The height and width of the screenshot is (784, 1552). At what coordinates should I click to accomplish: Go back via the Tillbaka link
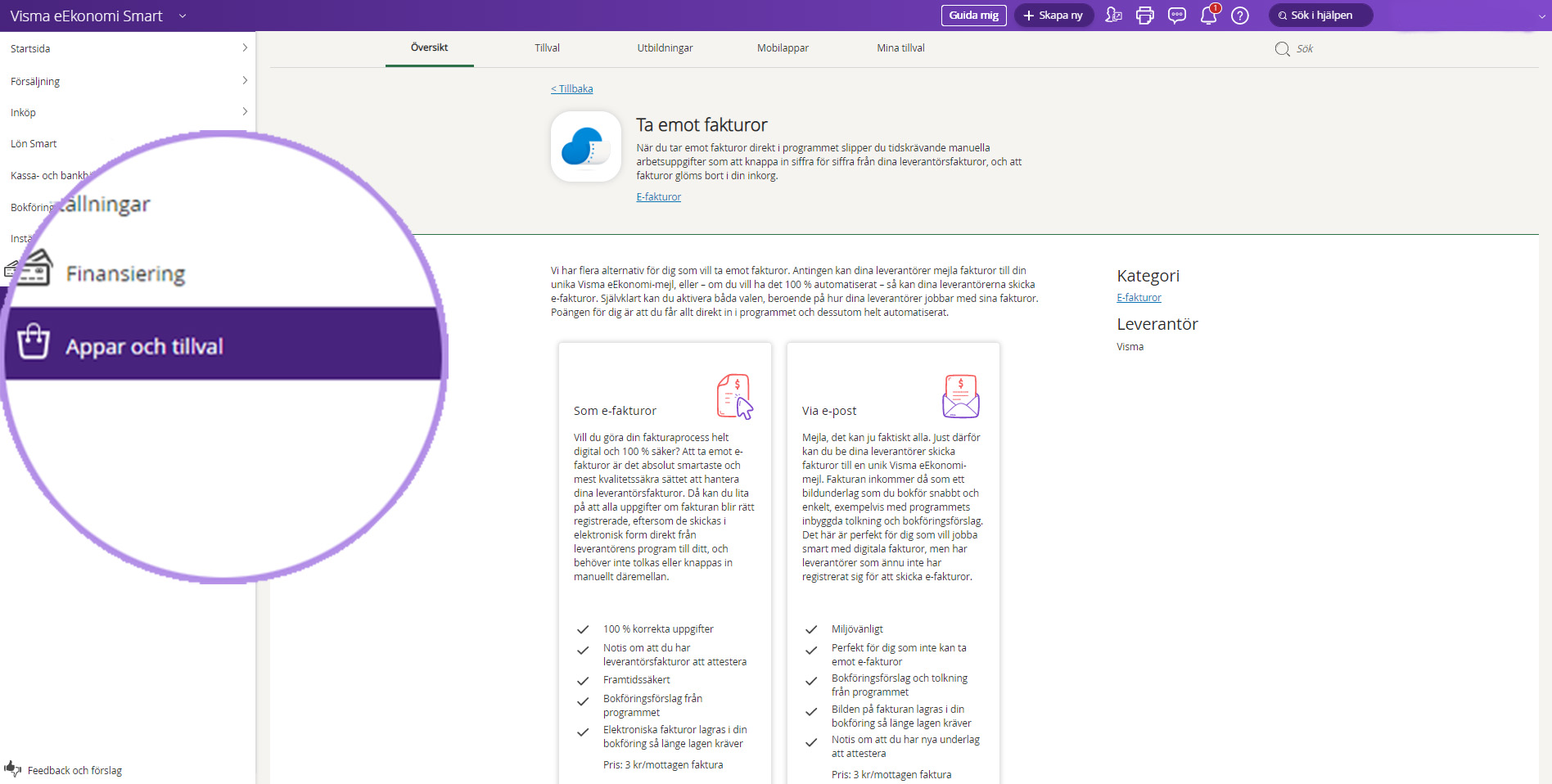572,89
